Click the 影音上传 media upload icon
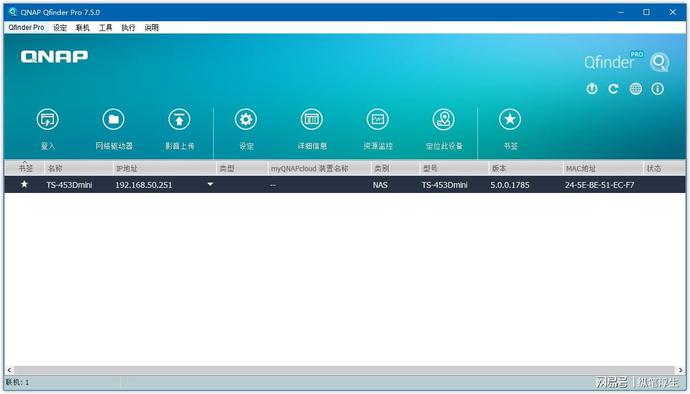Viewport: 690px width, 394px height. 180,119
